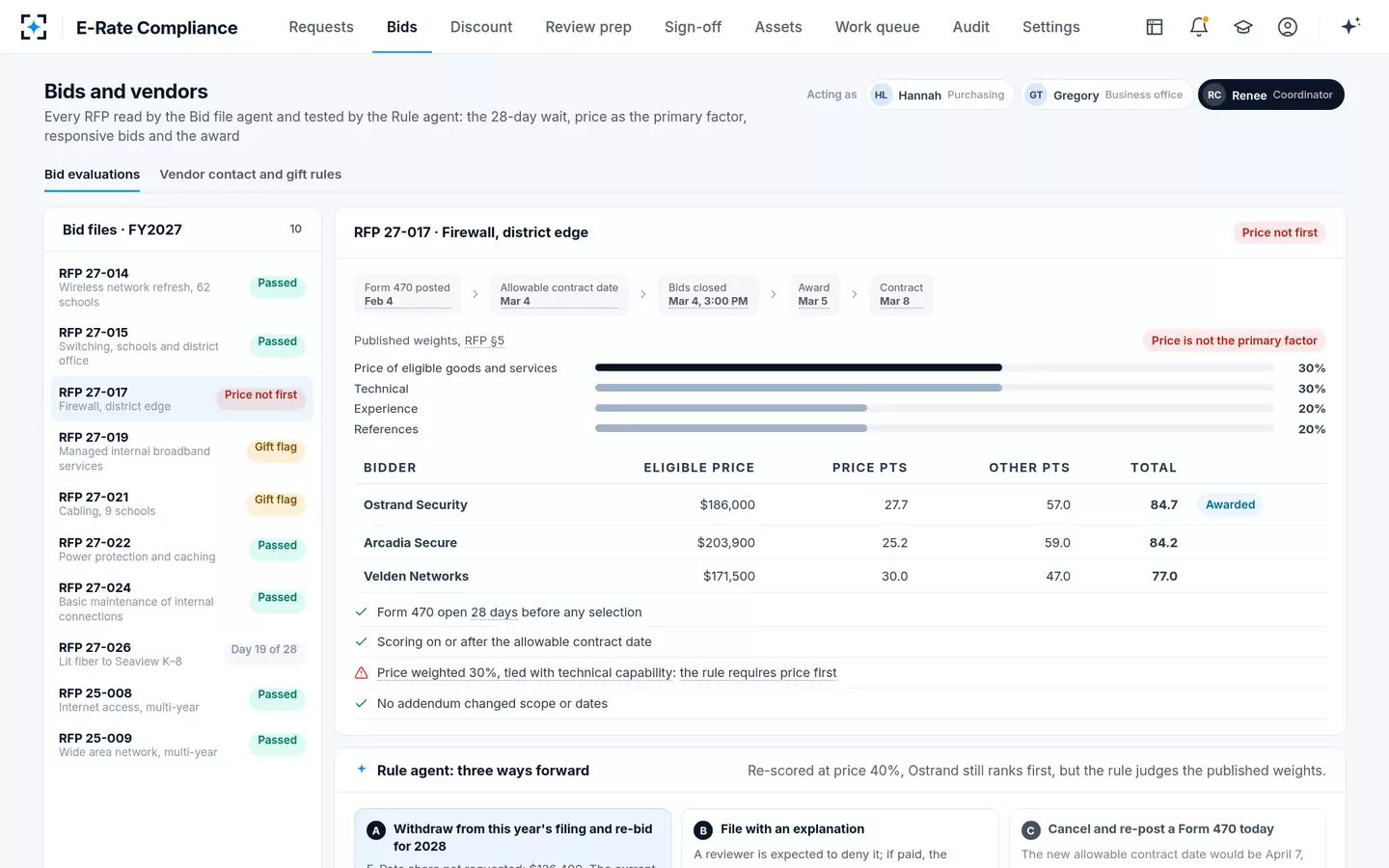1389x868 pixels.
Task: Open the Work queue tab
Action: [x=878, y=27]
